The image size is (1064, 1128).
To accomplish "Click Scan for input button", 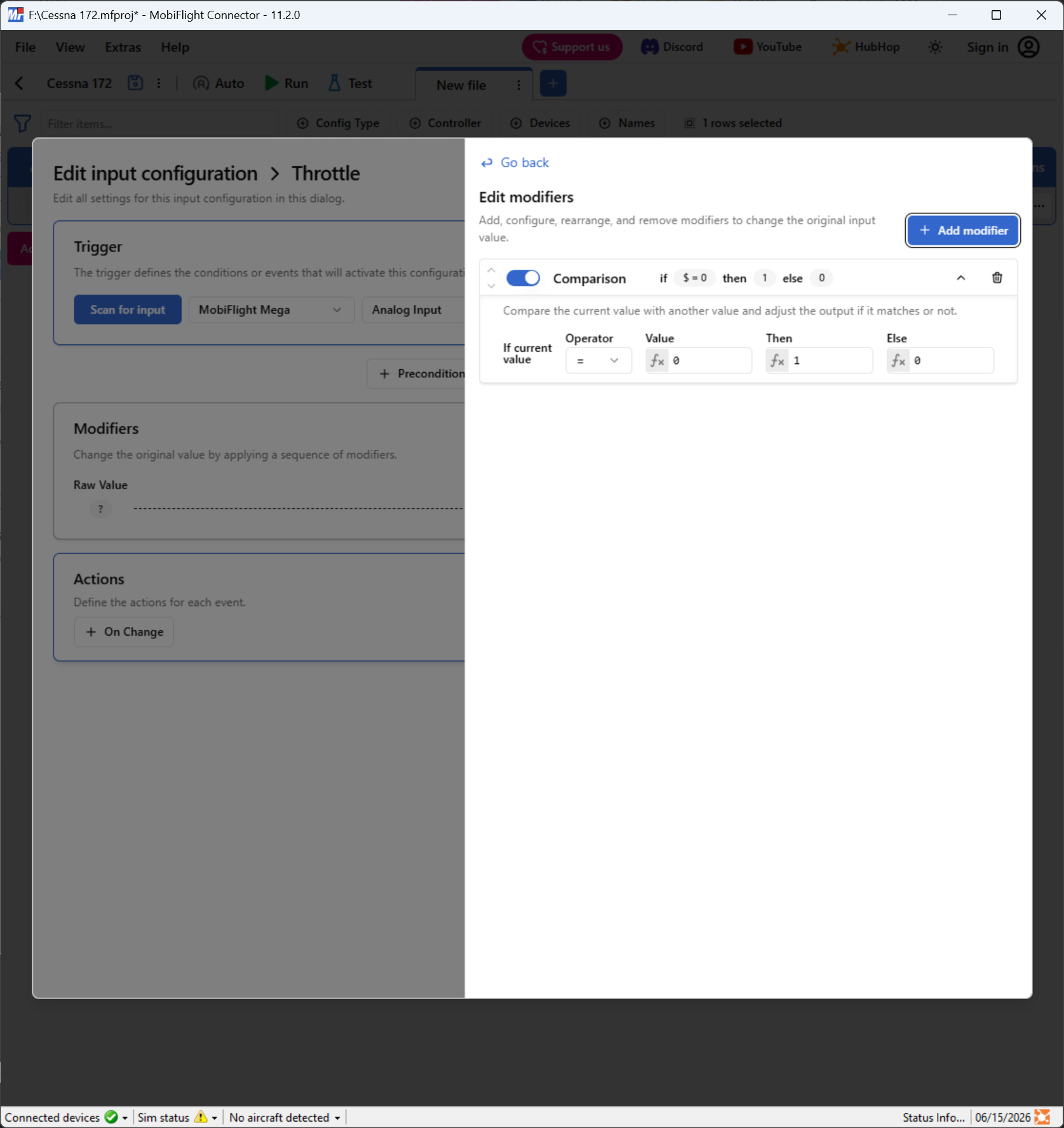I will pos(128,310).
